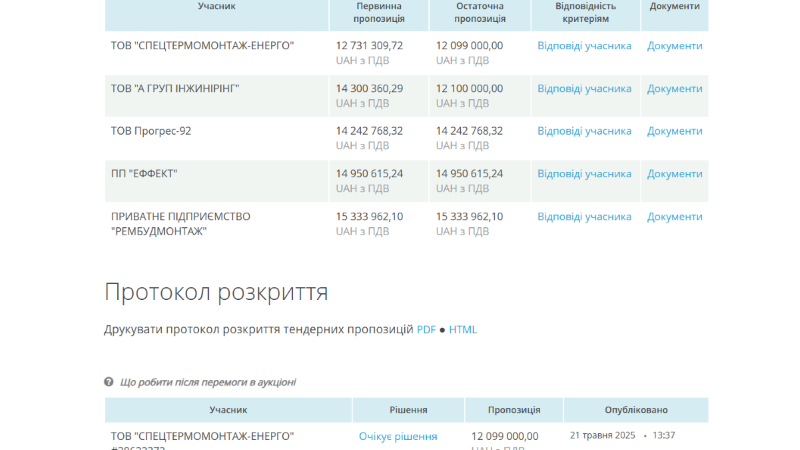
Task: Select publication date 21 травня 2025
Action: (603, 435)
